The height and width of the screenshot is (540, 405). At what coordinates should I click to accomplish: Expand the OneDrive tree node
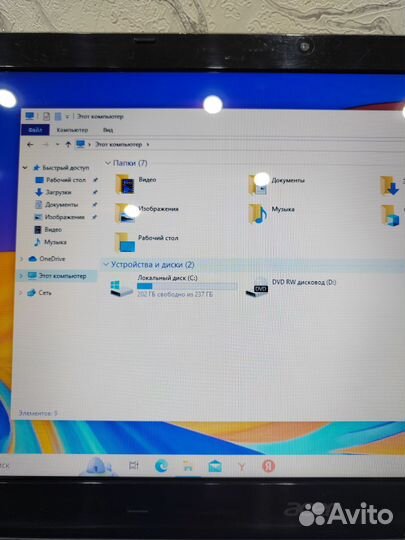(21, 259)
